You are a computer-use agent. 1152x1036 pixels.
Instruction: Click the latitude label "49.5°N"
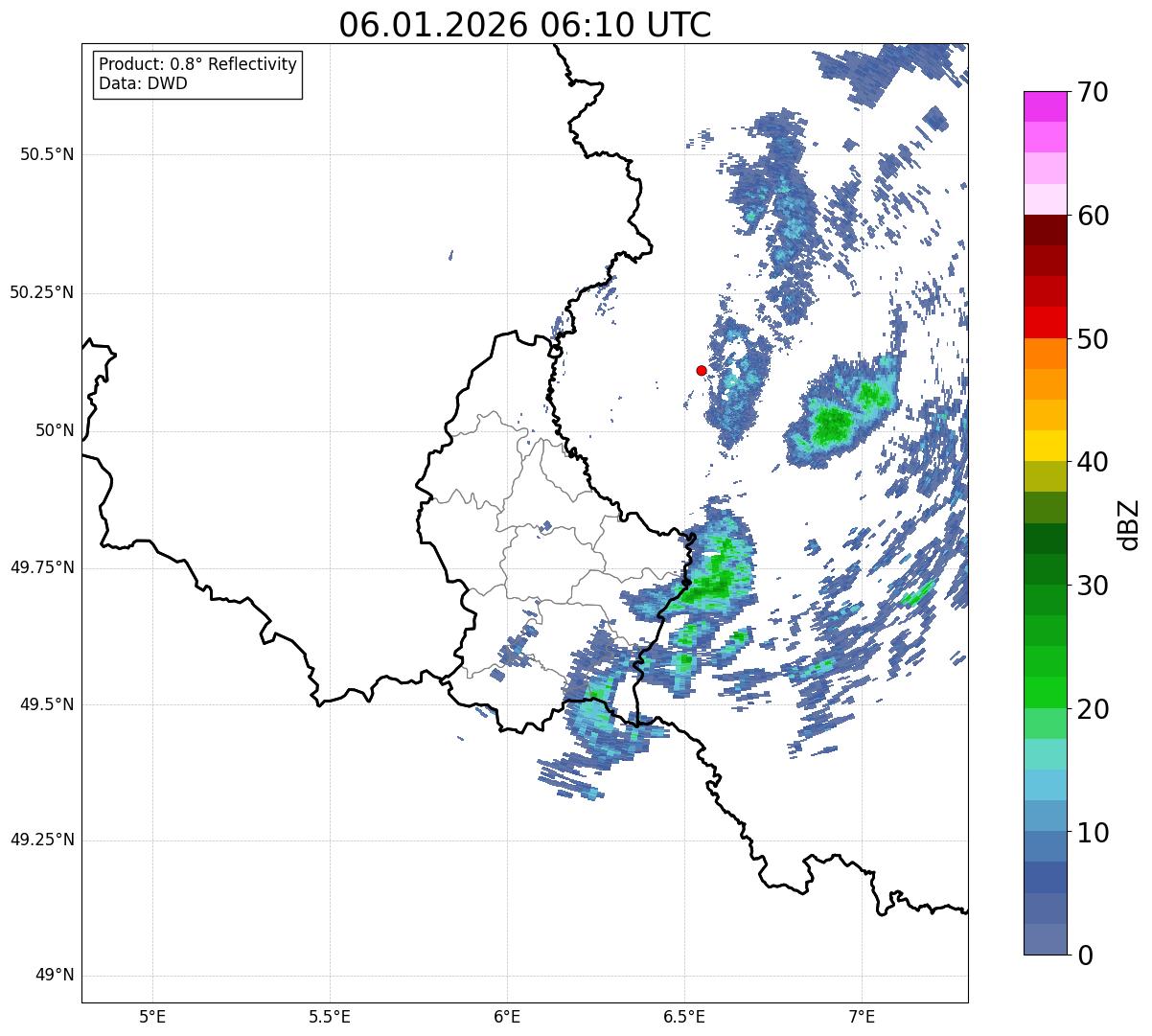tap(47, 704)
